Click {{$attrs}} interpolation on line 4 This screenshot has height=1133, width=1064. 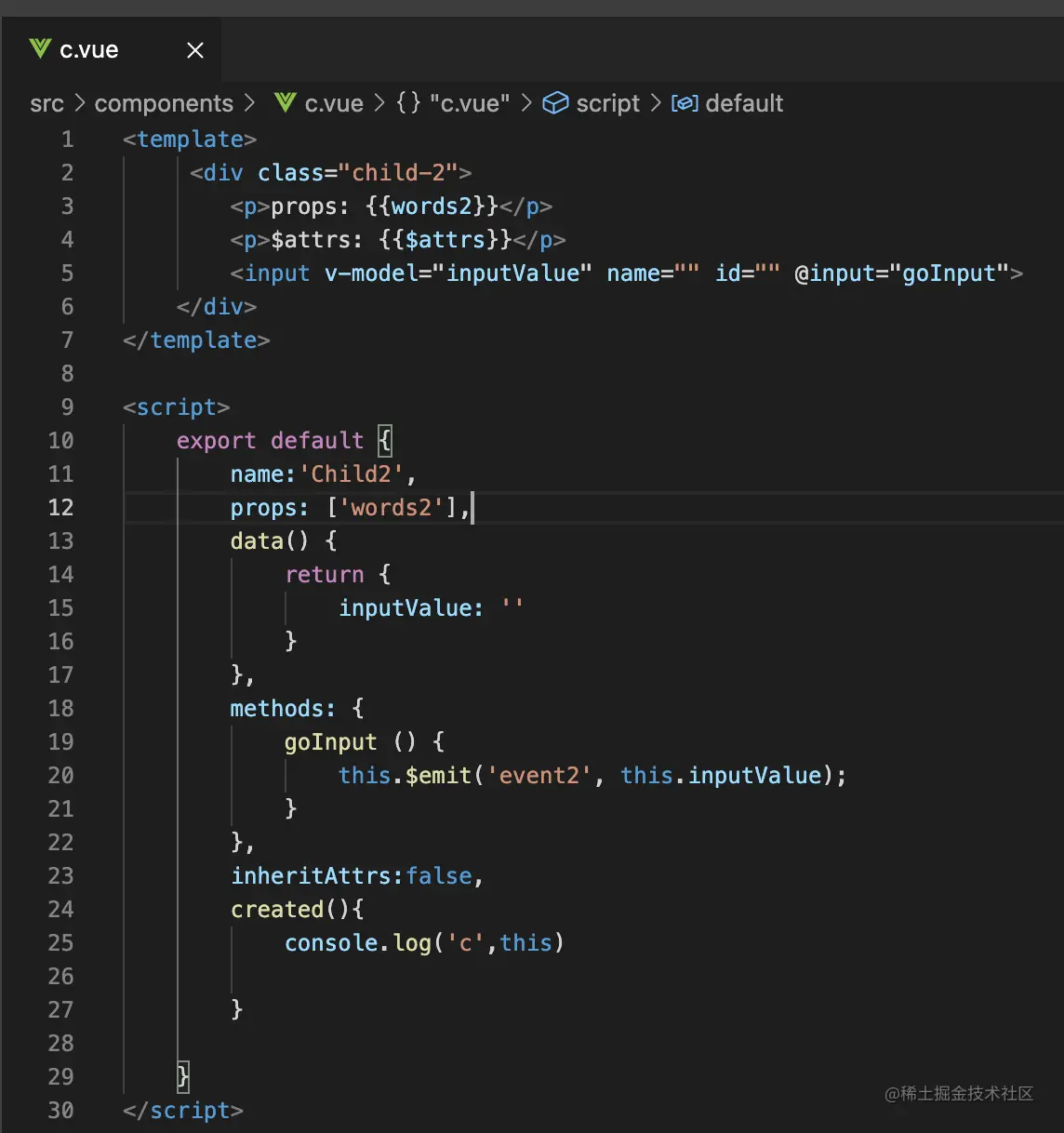click(446, 240)
